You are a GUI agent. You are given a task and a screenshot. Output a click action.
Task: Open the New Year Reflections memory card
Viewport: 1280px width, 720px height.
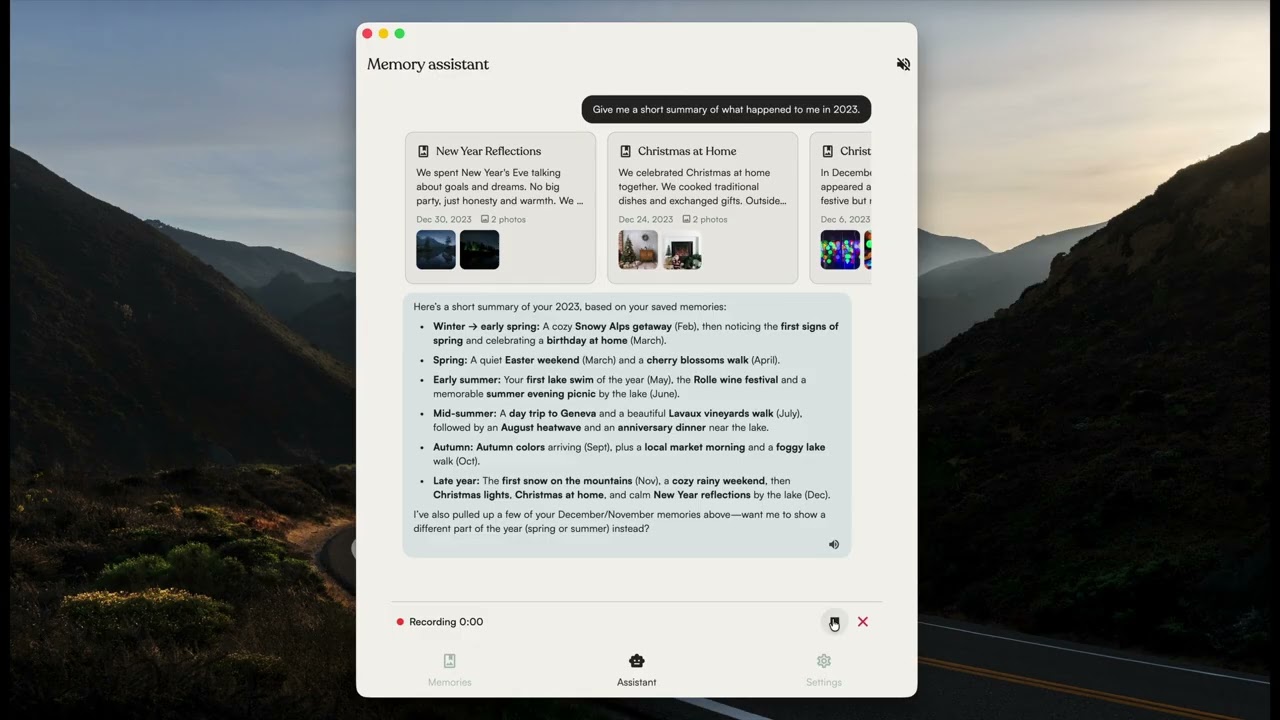coord(500,208)
